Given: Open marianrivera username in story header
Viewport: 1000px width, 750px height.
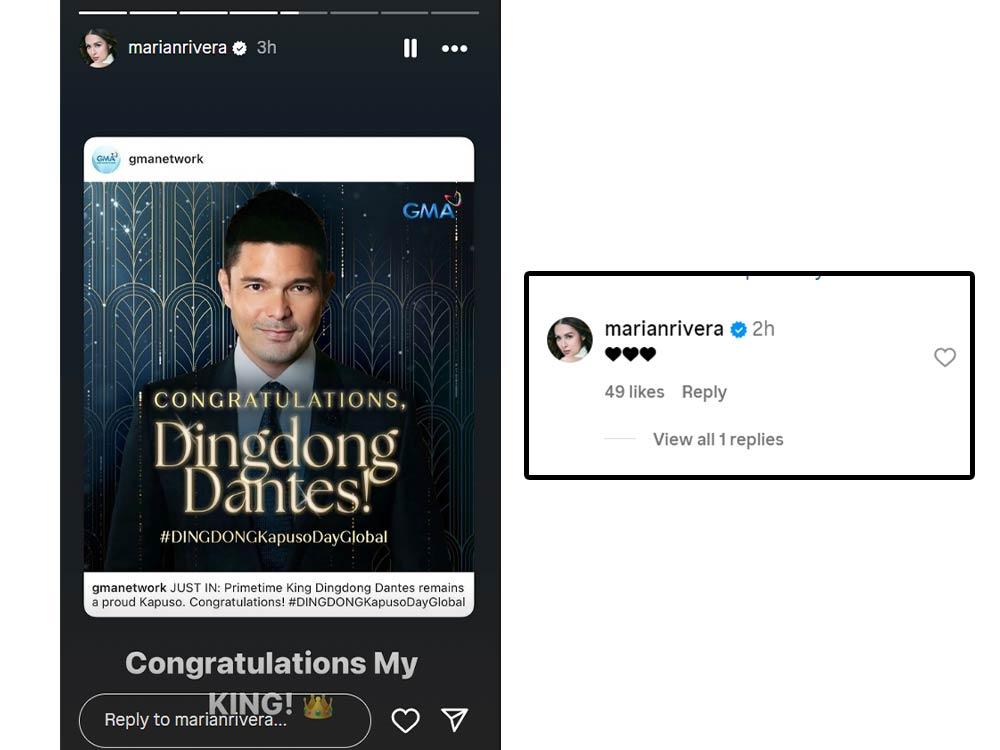Looking at the screenshot, I should tap(177, 48).
